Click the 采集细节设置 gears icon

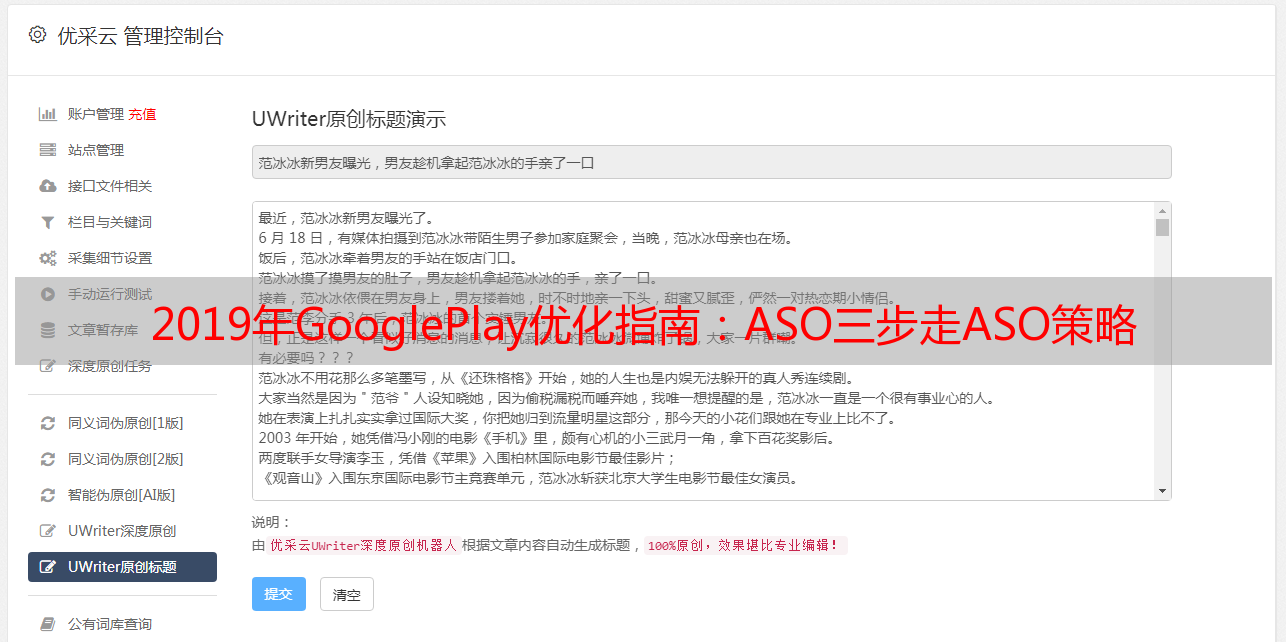click(x=47, y=258)
